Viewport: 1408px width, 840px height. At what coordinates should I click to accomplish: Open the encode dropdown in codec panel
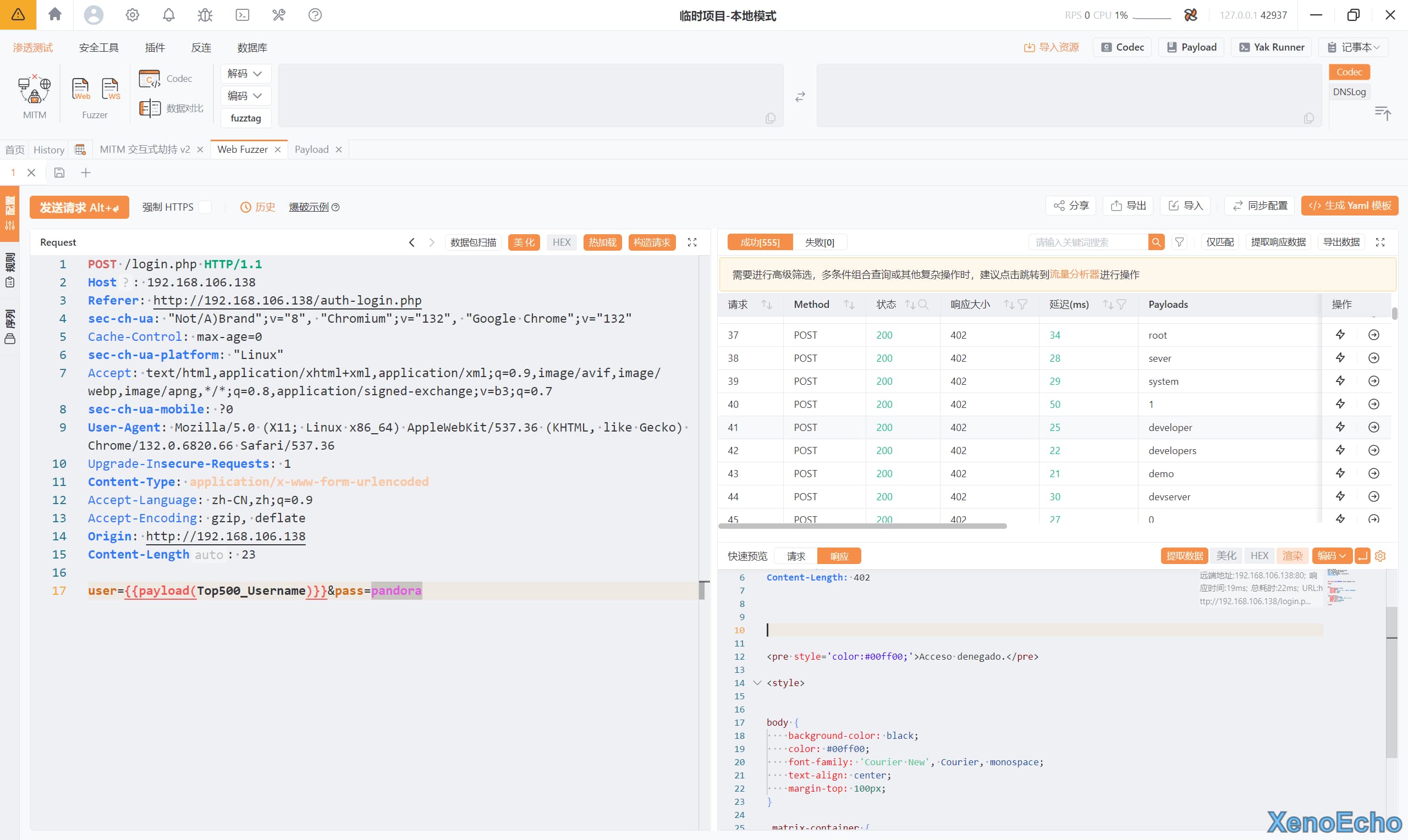(x=245, y=96)
